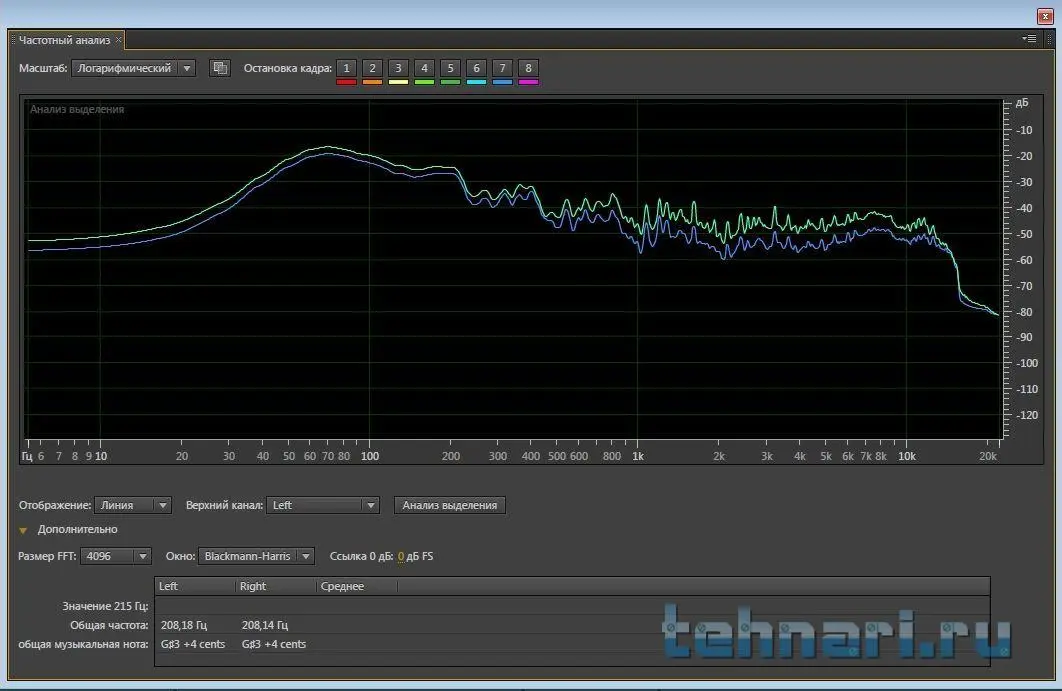Enable hold frame button 5
Image resolution: width=1062 pixels, height=691 pixels.
tap(450, 68)
